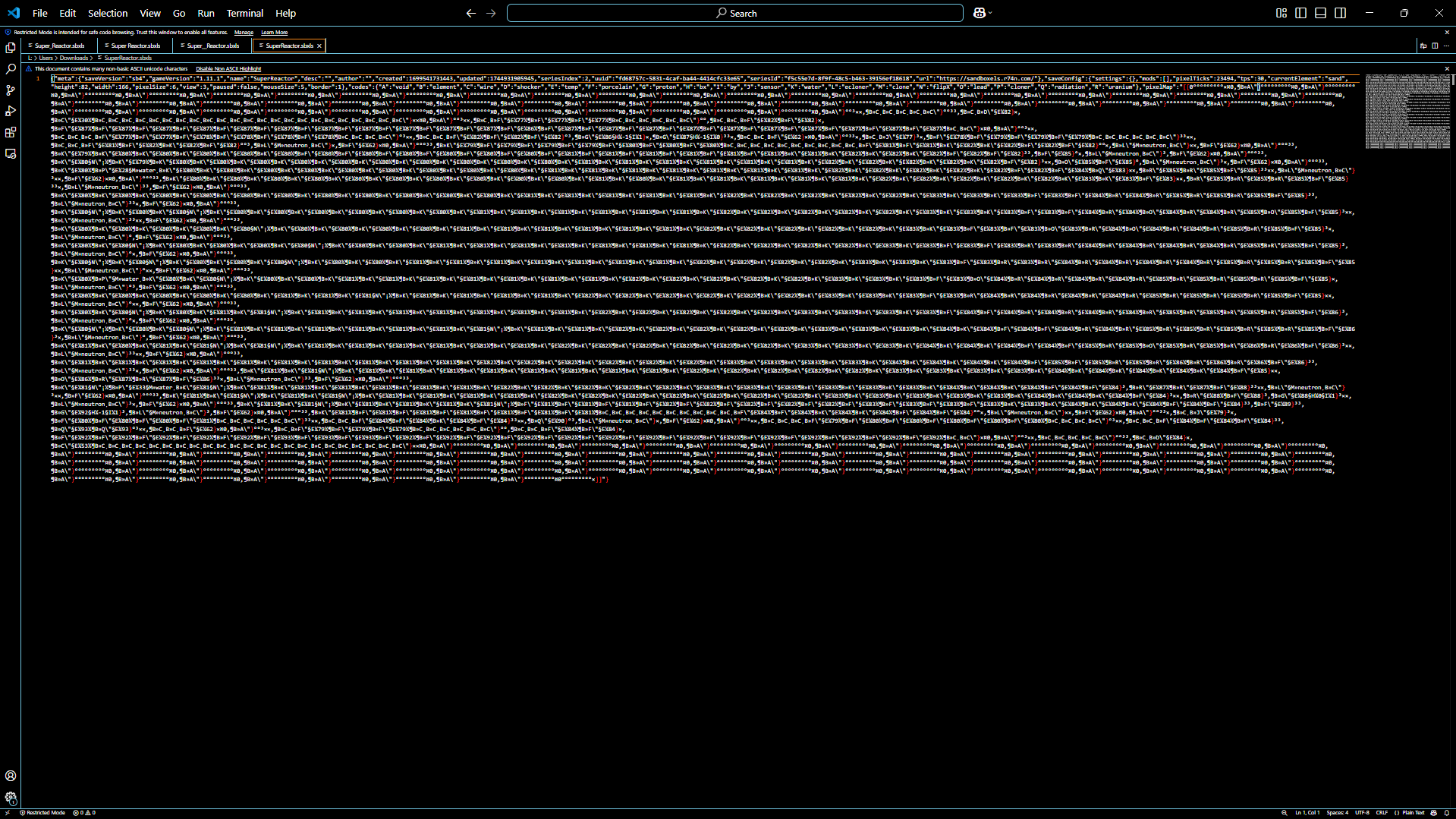Open the Run and Debug view
The image size is (1456, 819).
(11, 112)
